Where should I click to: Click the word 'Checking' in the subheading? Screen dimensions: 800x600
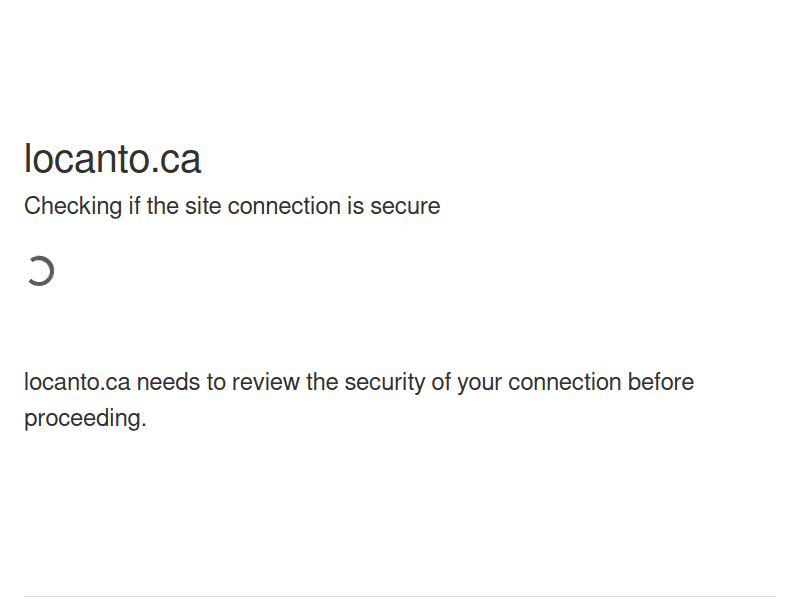point(73,206)
